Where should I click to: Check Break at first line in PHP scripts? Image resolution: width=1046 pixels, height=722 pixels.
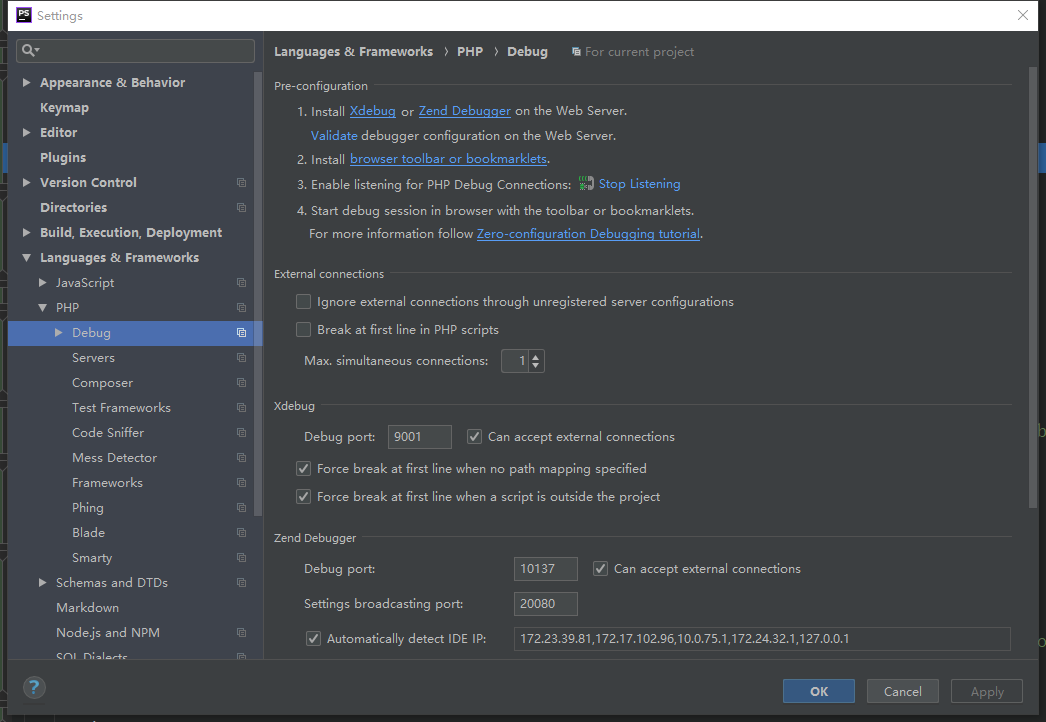[x=304, y=330]
